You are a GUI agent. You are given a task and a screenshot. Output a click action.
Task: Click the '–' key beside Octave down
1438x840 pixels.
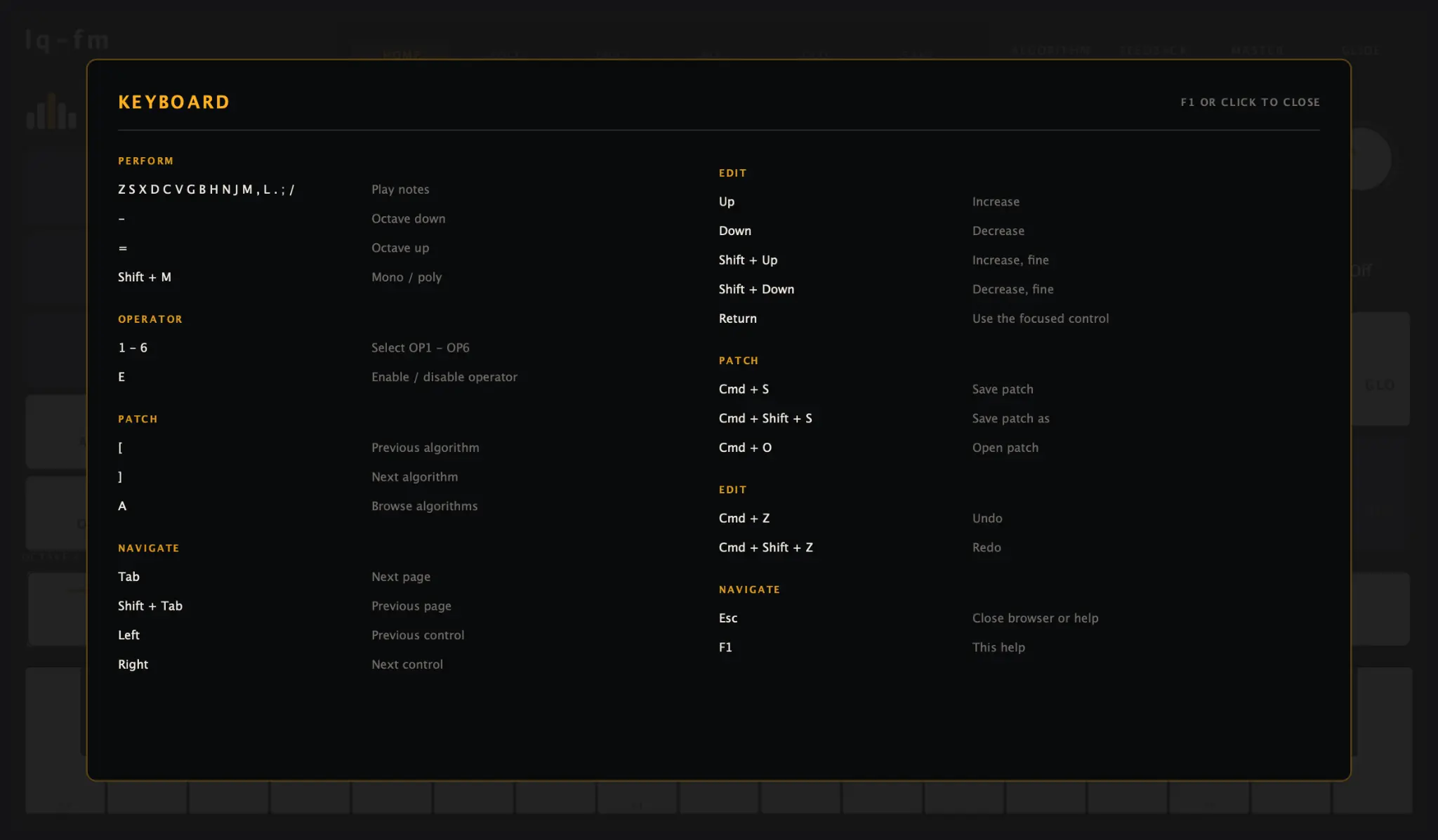pos(121,219)
